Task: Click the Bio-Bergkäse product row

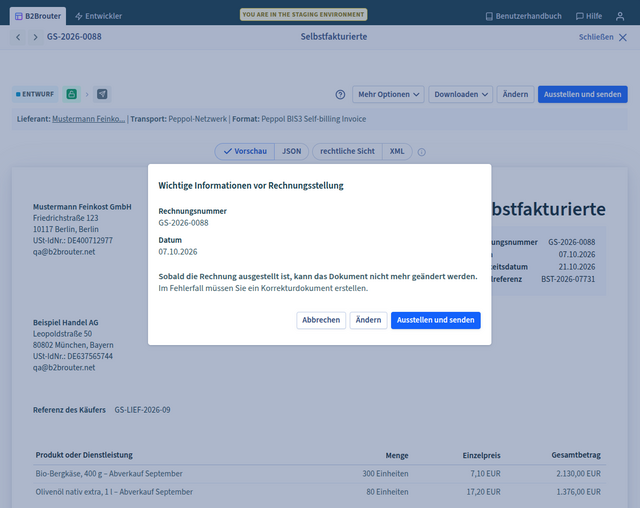Action: 320,474
